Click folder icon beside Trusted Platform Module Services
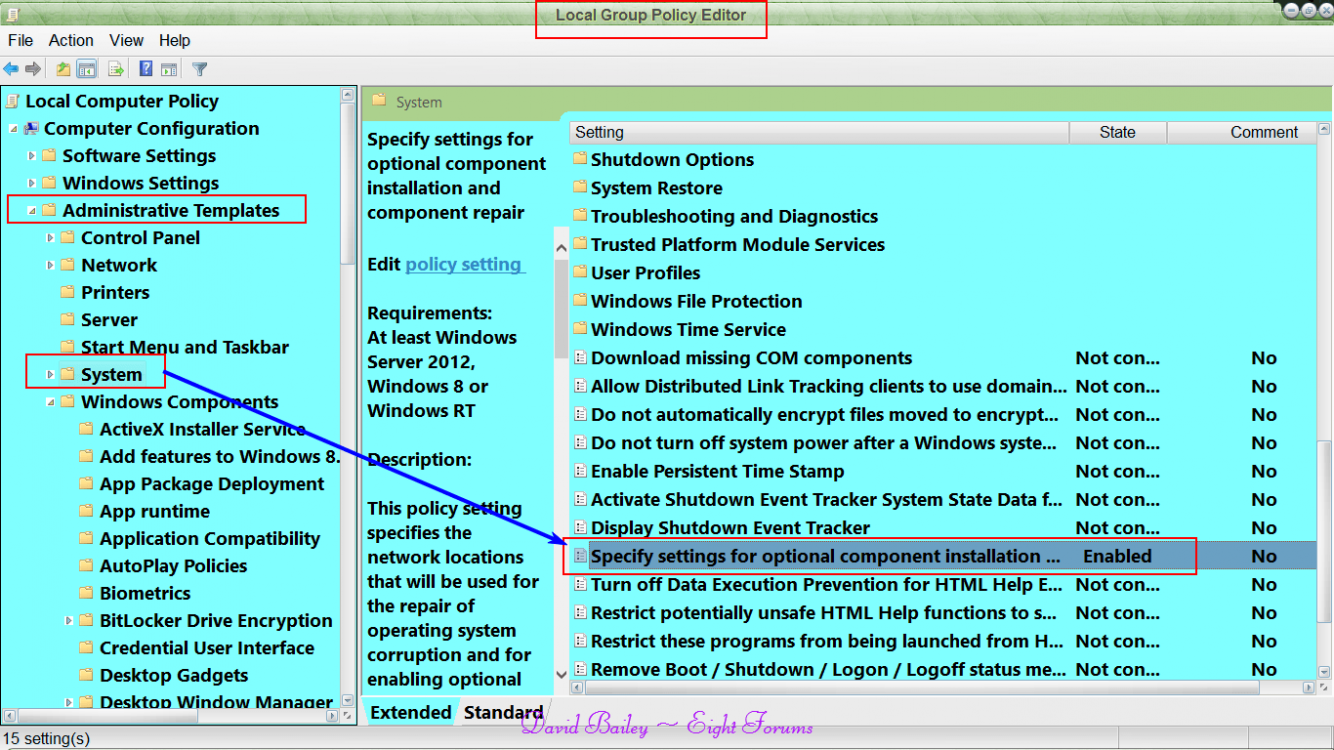Image resolution: width=1334 pixels, height=750 pixels. (580, 245)
